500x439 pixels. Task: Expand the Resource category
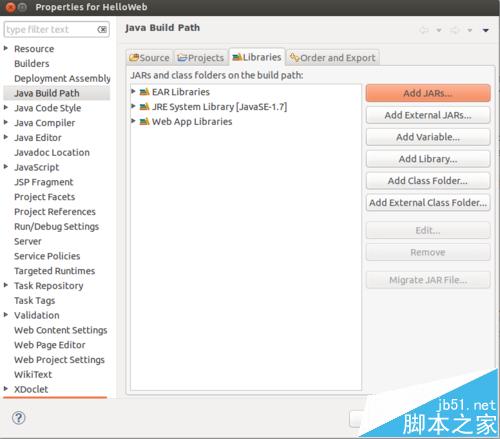click(x=6, y=48)
